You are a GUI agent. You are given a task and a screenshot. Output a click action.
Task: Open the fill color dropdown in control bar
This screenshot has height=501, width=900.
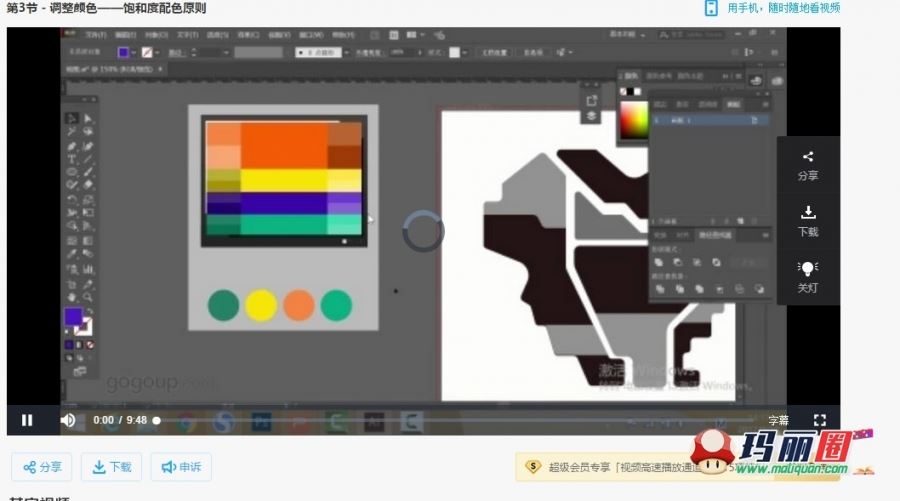(134, 53)
